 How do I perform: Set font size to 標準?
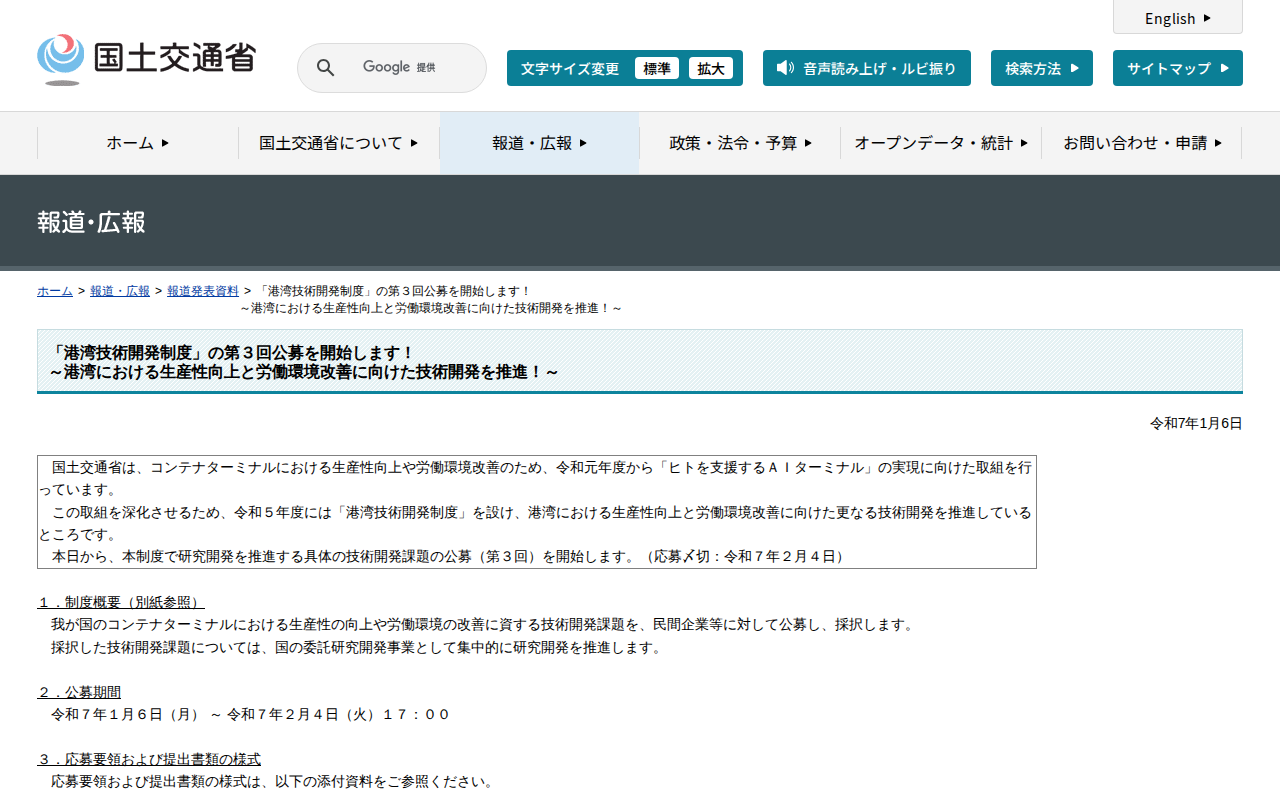[x=657, y=68]
